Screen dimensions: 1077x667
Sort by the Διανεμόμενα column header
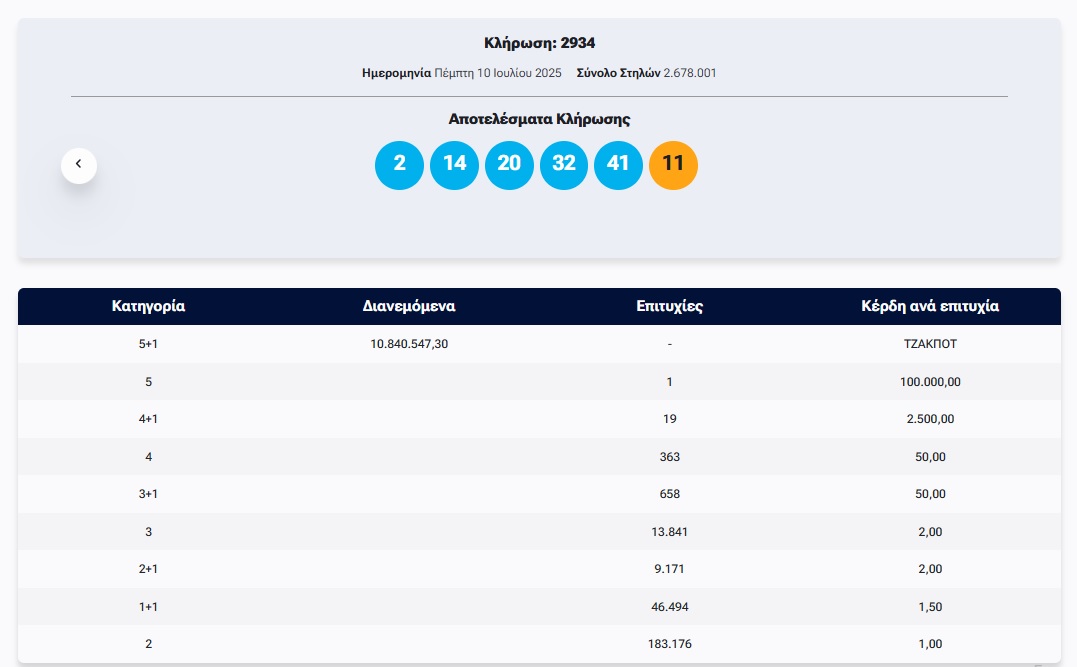(408, 306)
